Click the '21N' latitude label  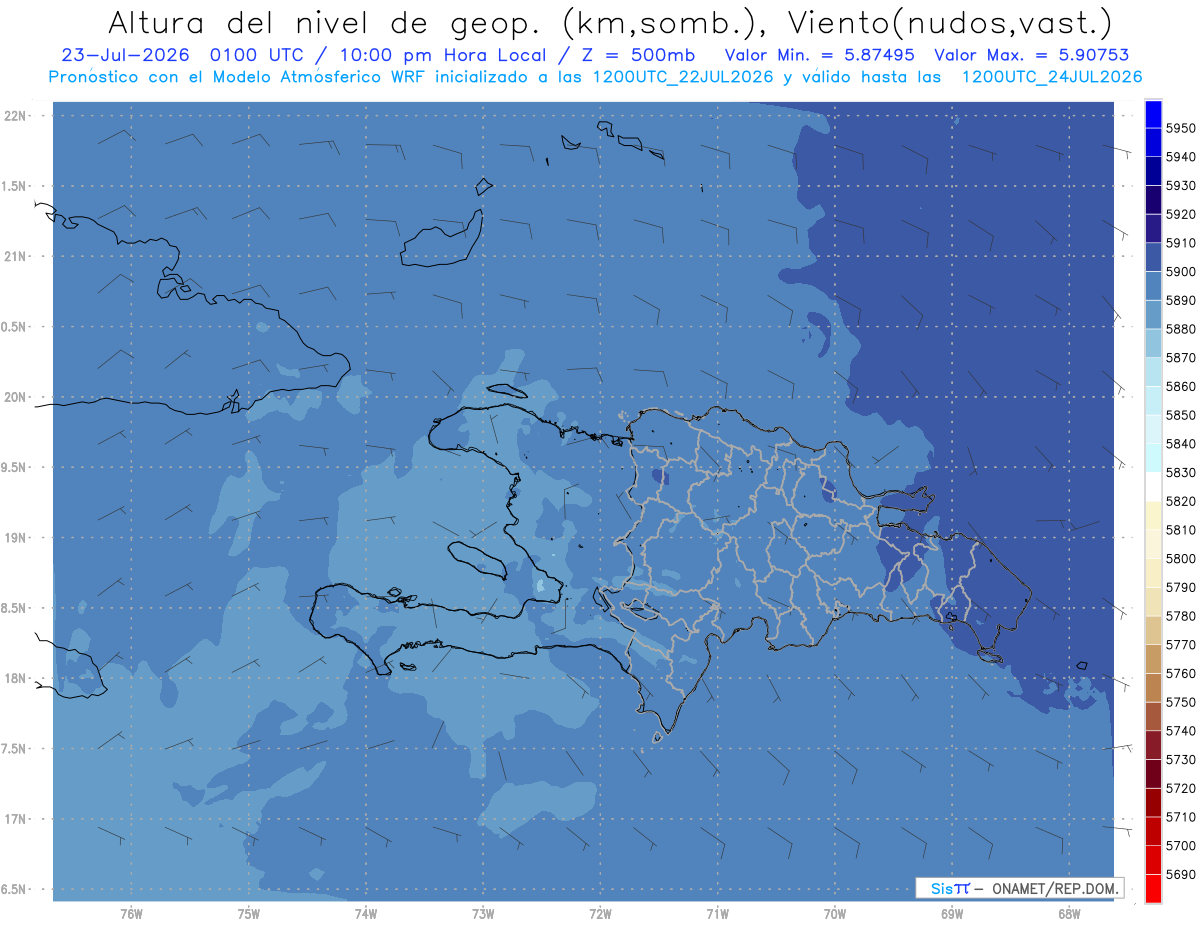(17, 256)
